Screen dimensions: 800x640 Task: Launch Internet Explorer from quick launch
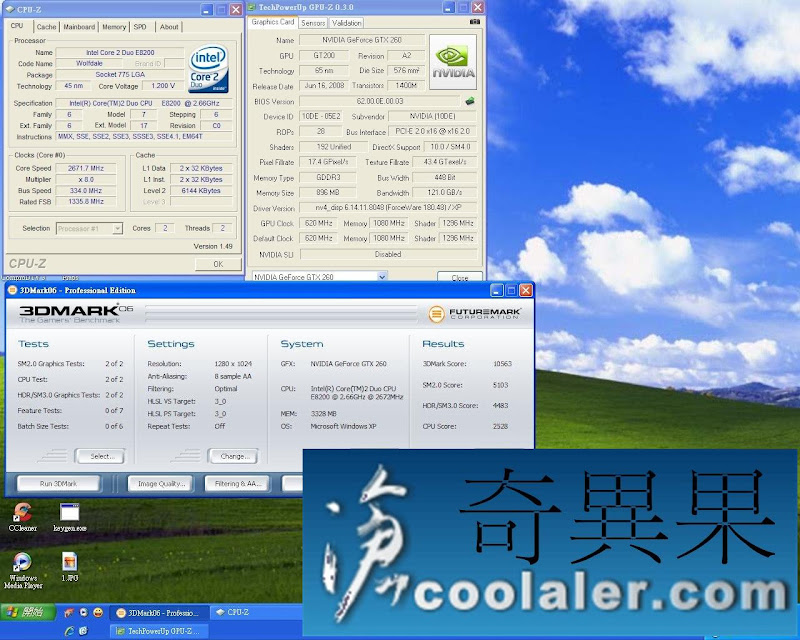coord(69,631)
